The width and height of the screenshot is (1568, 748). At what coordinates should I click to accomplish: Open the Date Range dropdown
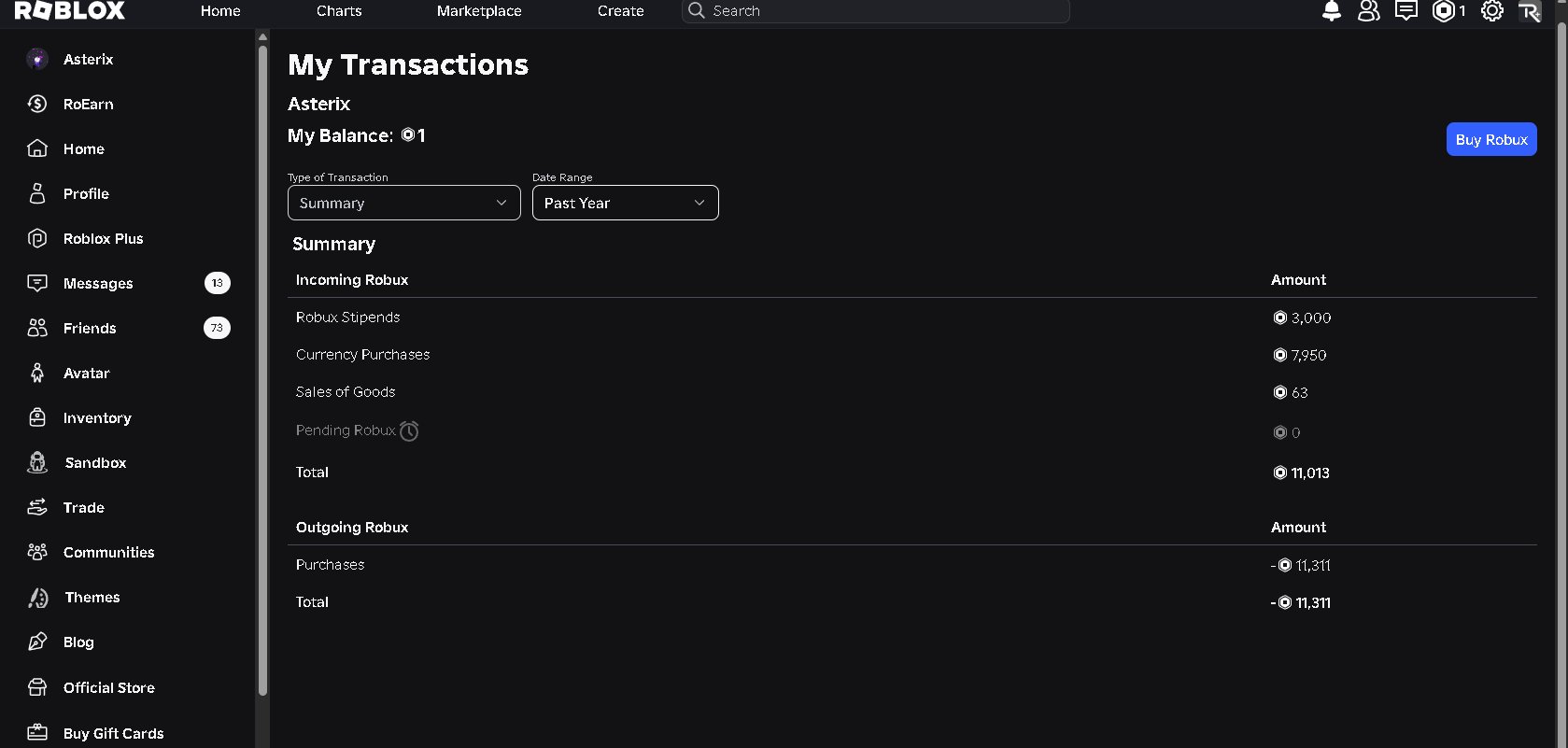click(x=625, y=203)
